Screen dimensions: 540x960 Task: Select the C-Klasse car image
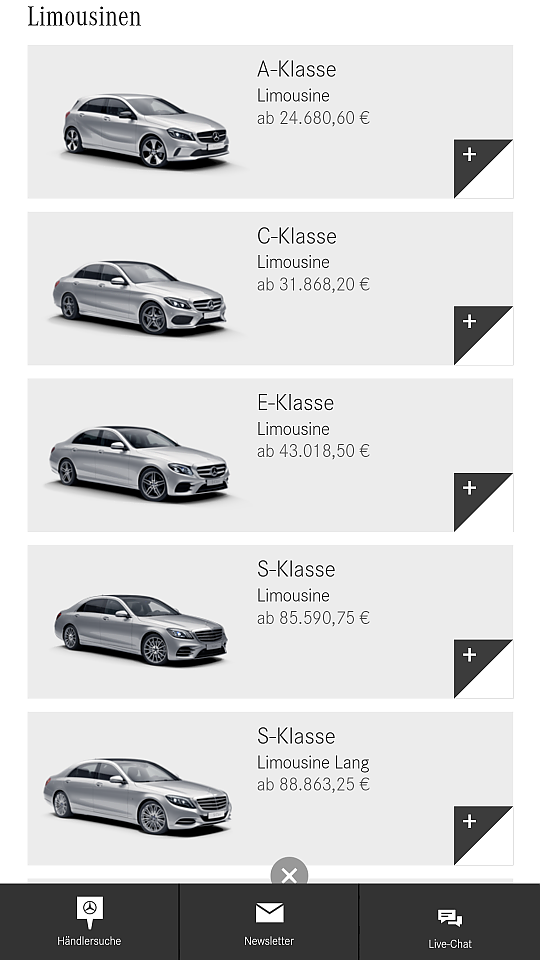(140, 297)
